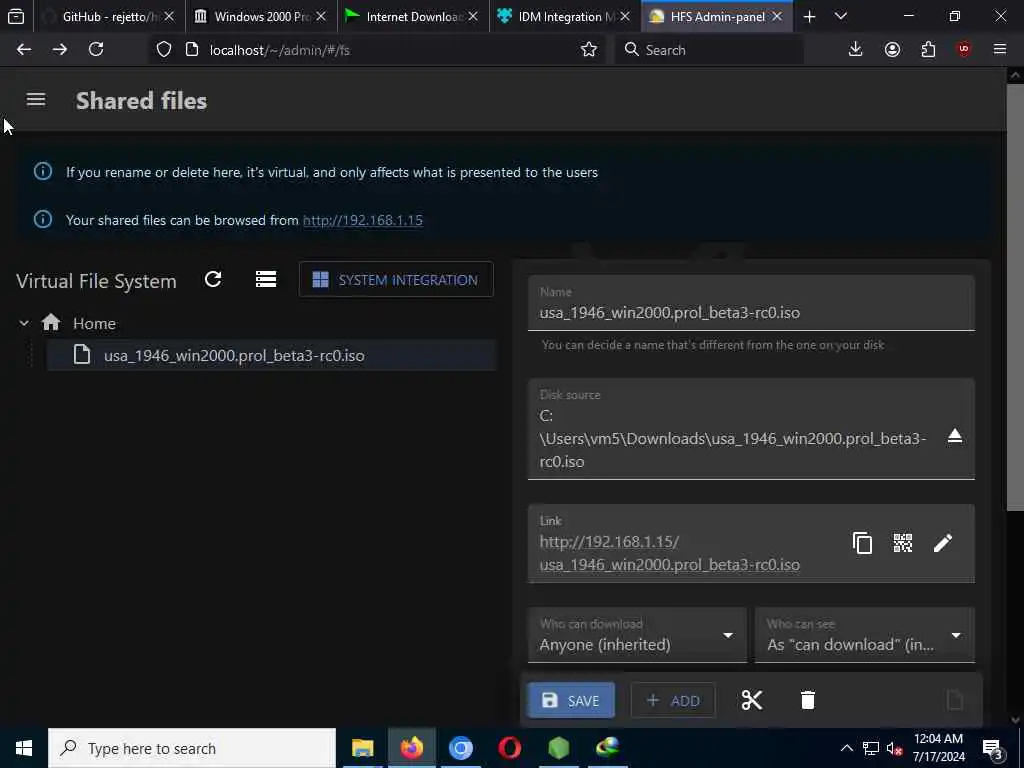
Task: Edit the link with pencil icon
Action: [943, 543]
